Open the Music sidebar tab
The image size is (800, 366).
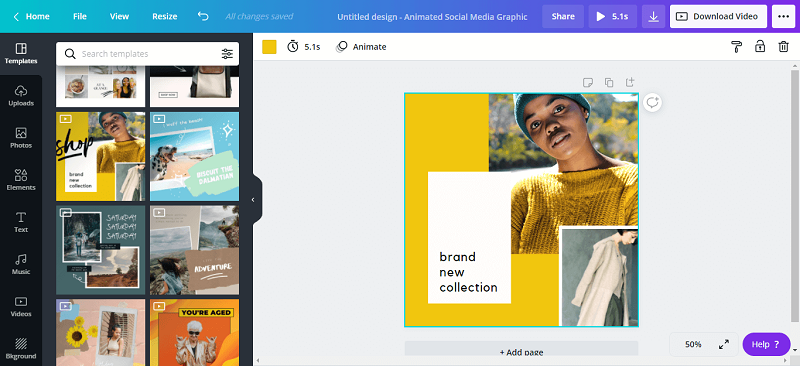pos(21,264)
